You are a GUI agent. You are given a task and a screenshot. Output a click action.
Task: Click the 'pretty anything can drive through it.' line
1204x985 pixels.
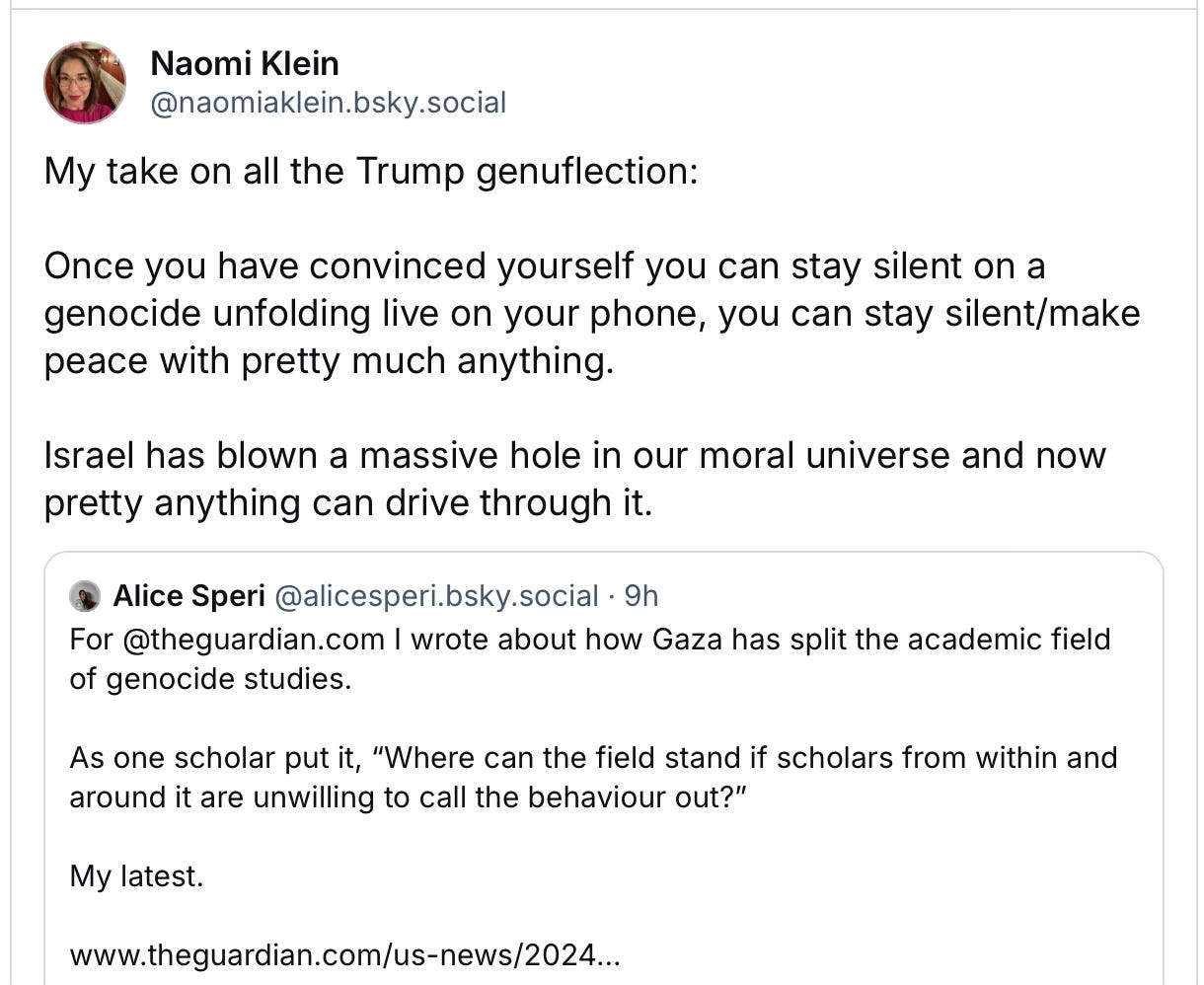point(348,503)
